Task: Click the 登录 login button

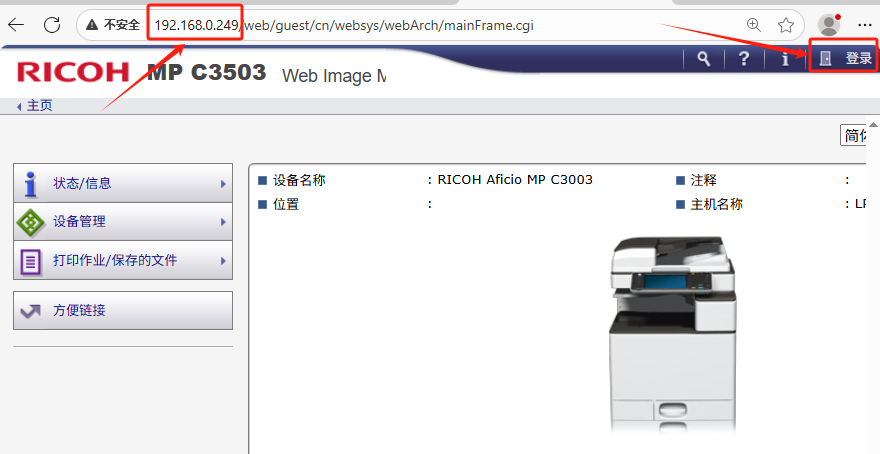Action: point(846,59)
